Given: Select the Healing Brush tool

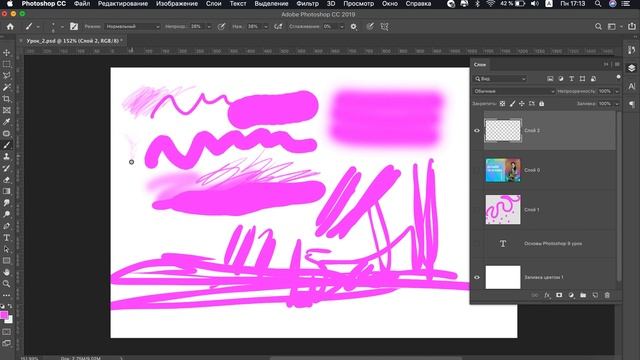Looking at the screenshot, I should 7,133.
